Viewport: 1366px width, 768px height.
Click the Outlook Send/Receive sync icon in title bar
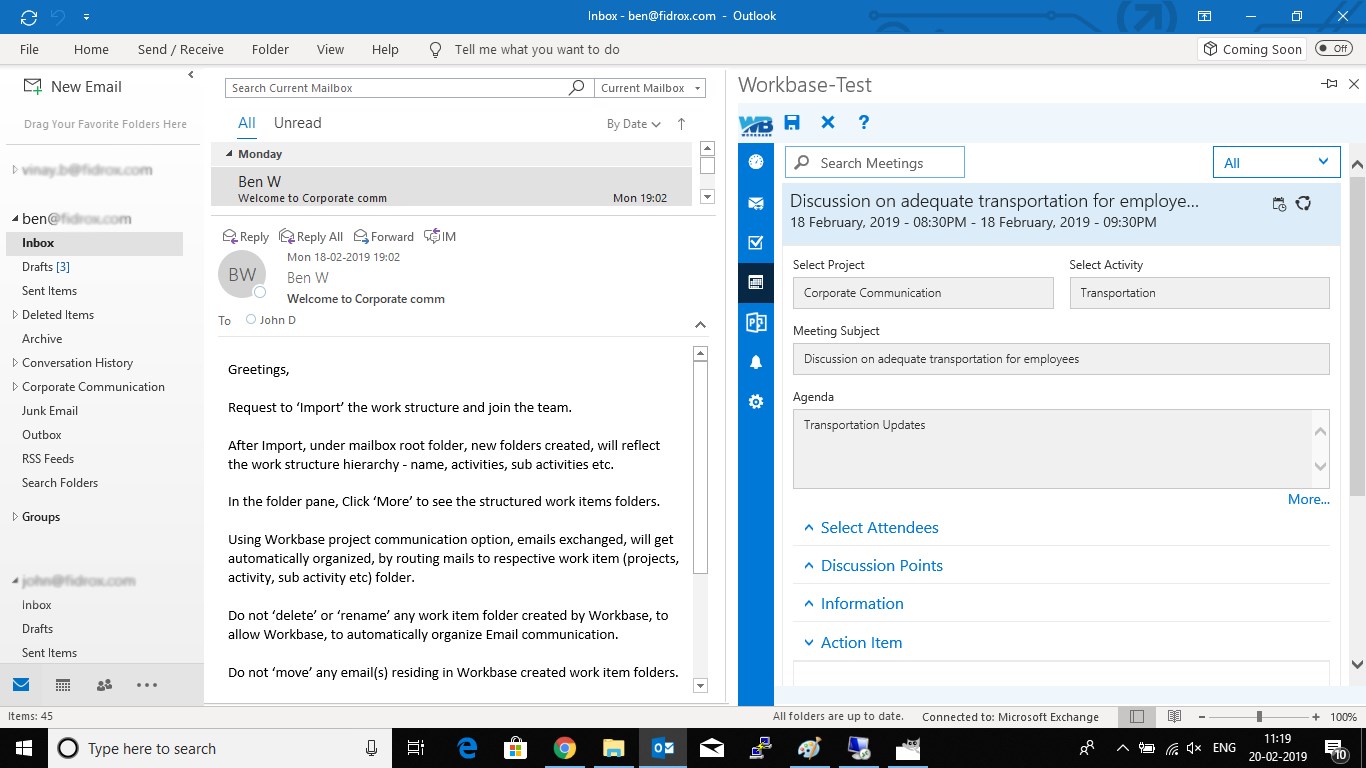[29, 16]
